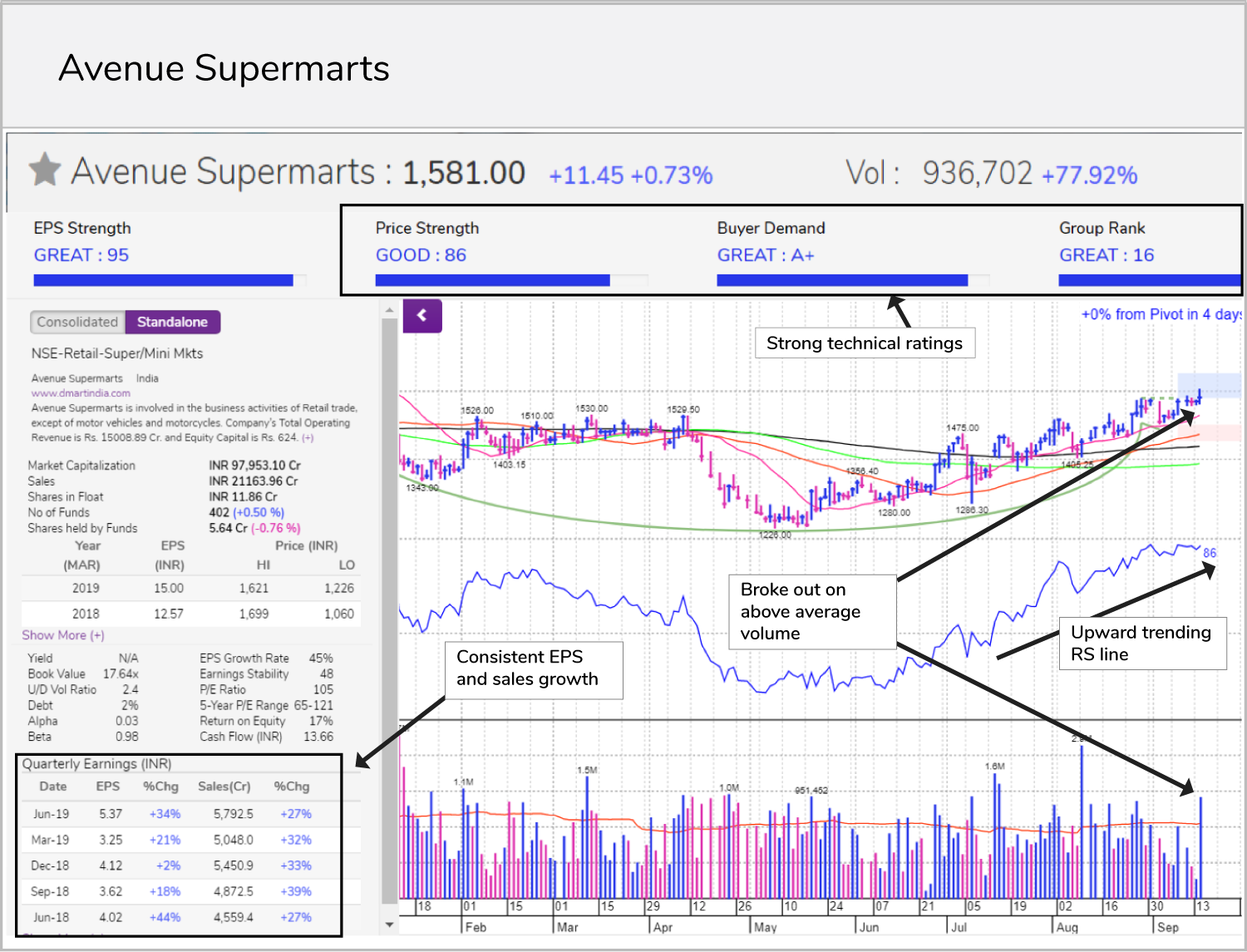Click the scroll down arrow of the left panel
1247x952 pixels.
tap(389, 925)
